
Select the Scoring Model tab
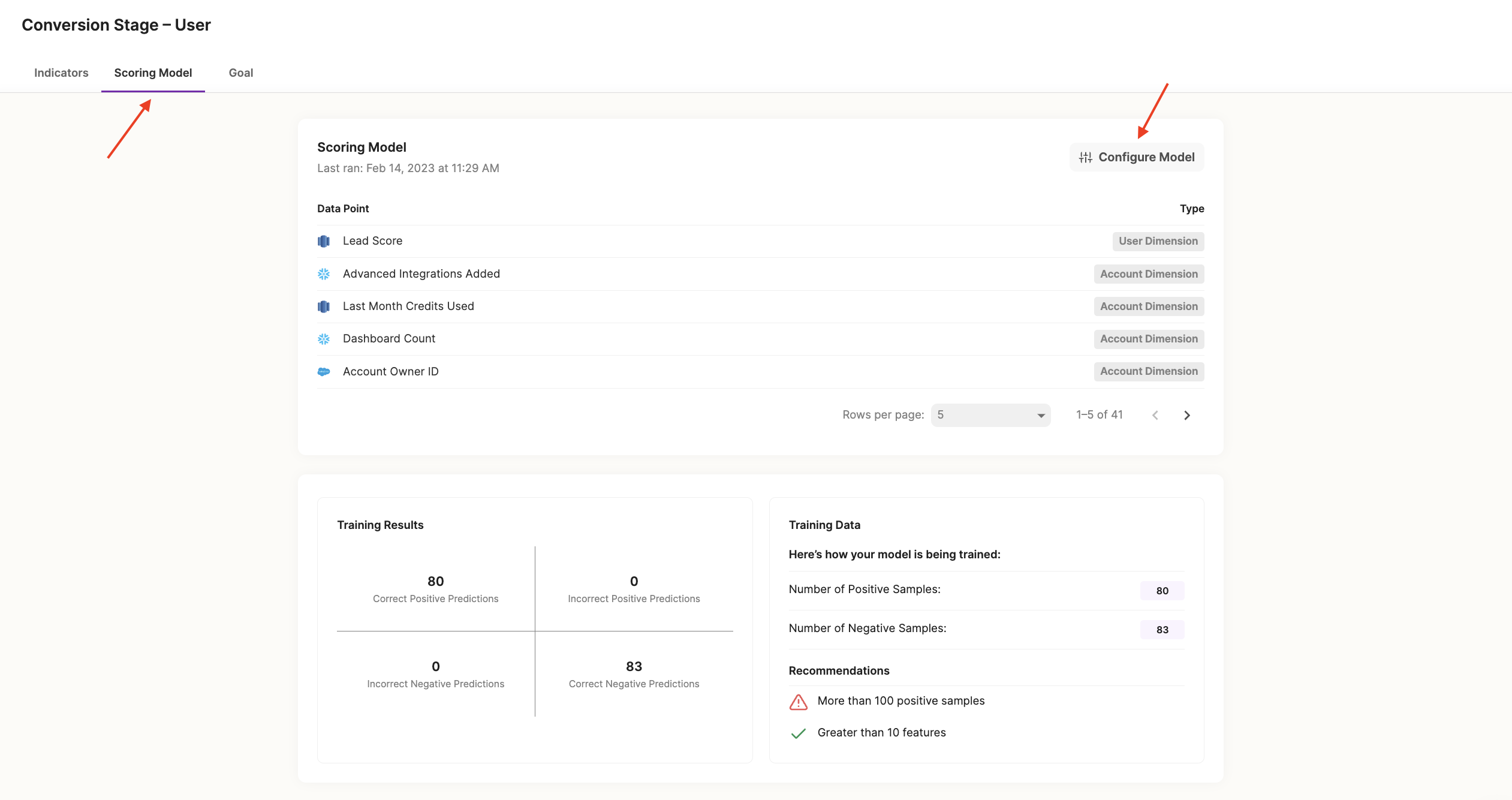pos(153,73)
